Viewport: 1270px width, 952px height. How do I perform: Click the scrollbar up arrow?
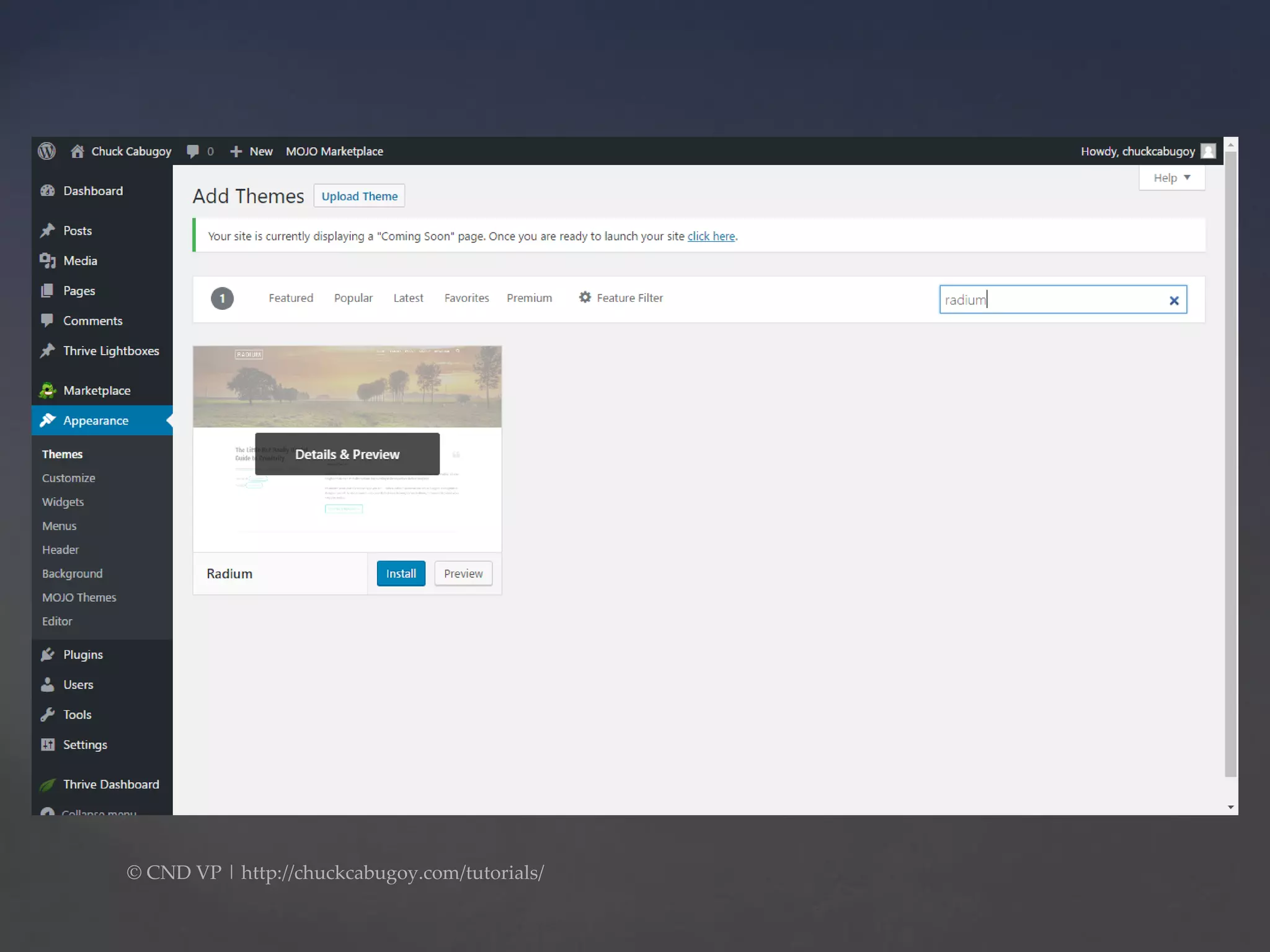click(x=1231, y=144)
